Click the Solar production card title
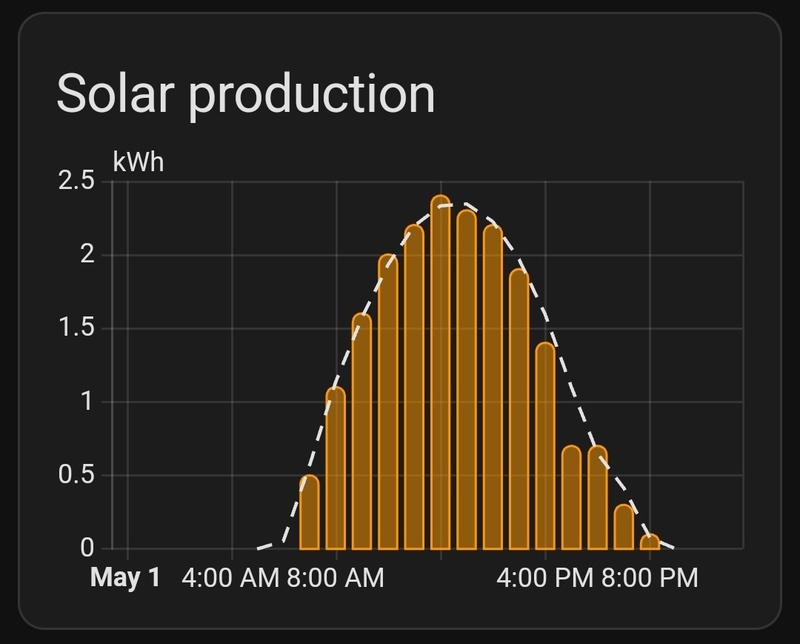800x644 pixels. click(x=245, y=95)
